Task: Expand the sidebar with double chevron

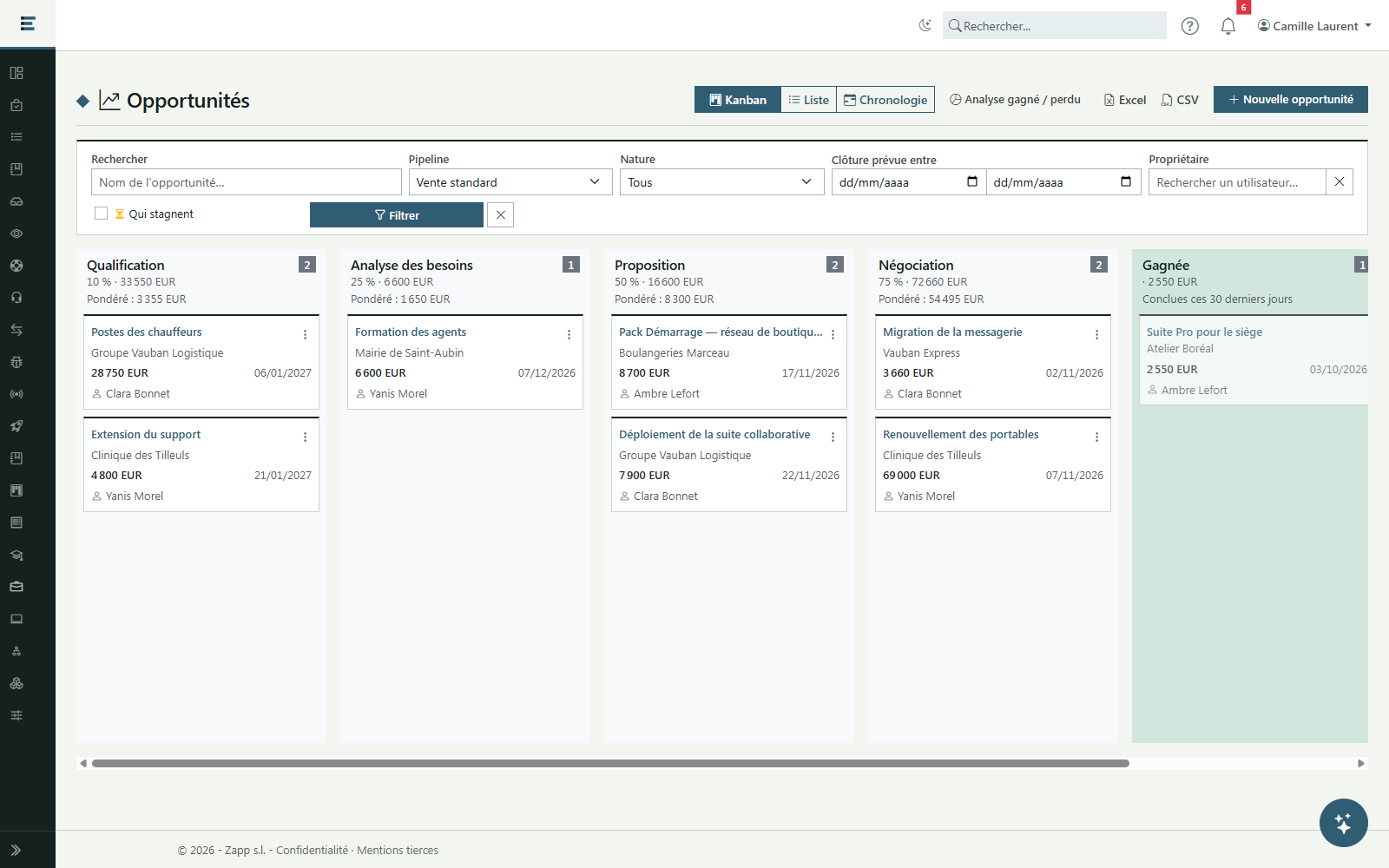Action: [16, 851]
